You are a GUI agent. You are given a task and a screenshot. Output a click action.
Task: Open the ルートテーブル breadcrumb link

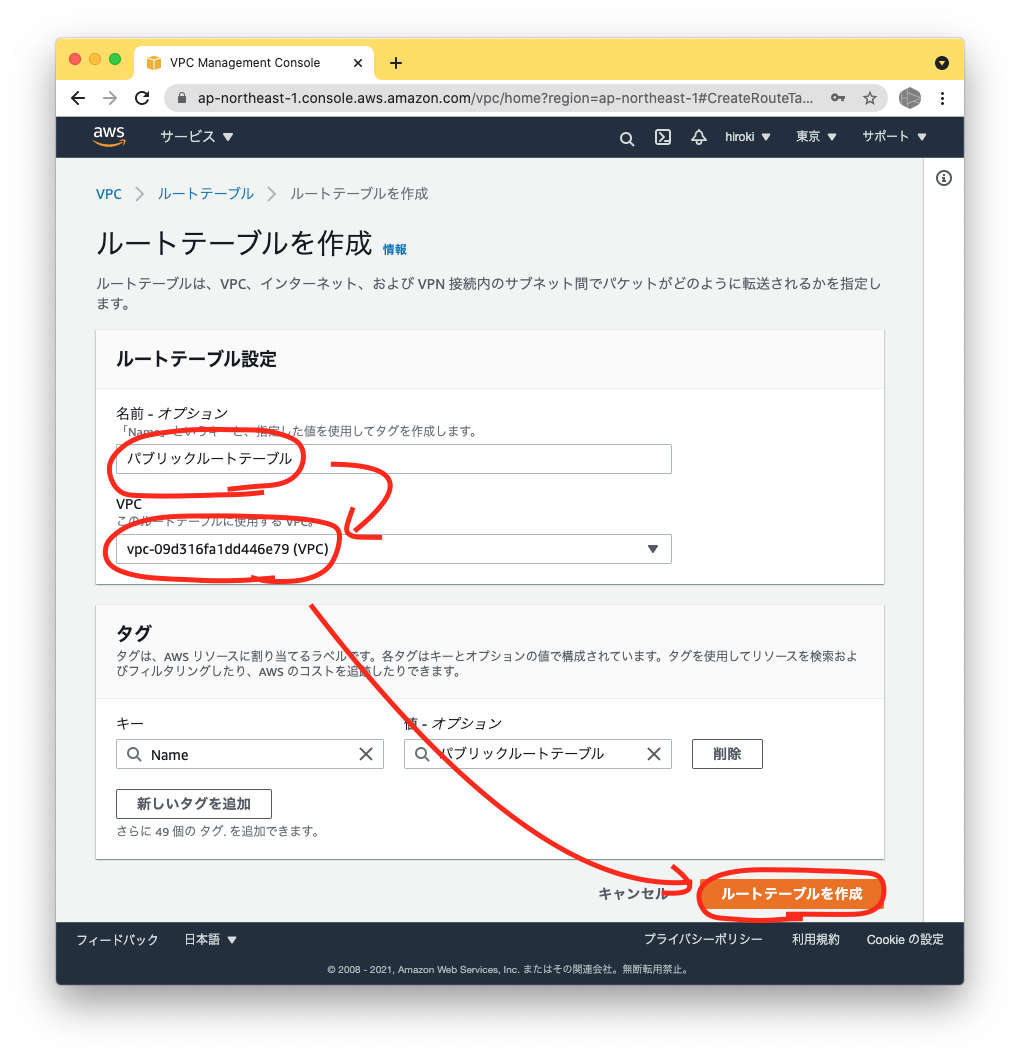click(205, 193)
